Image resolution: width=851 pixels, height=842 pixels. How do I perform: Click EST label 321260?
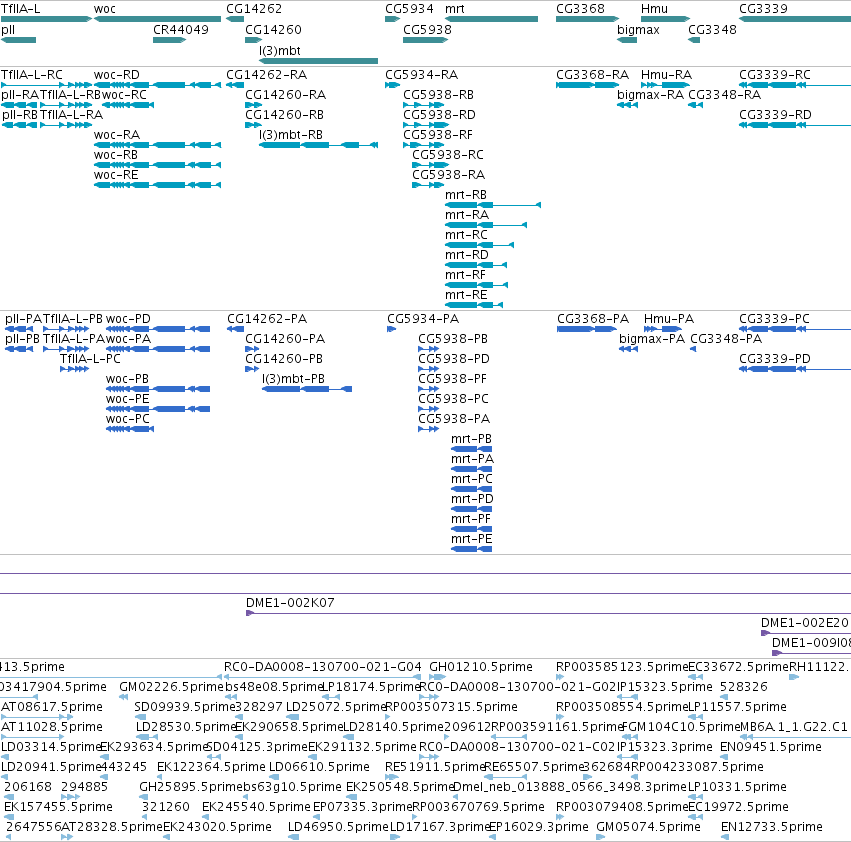point(166,807)
